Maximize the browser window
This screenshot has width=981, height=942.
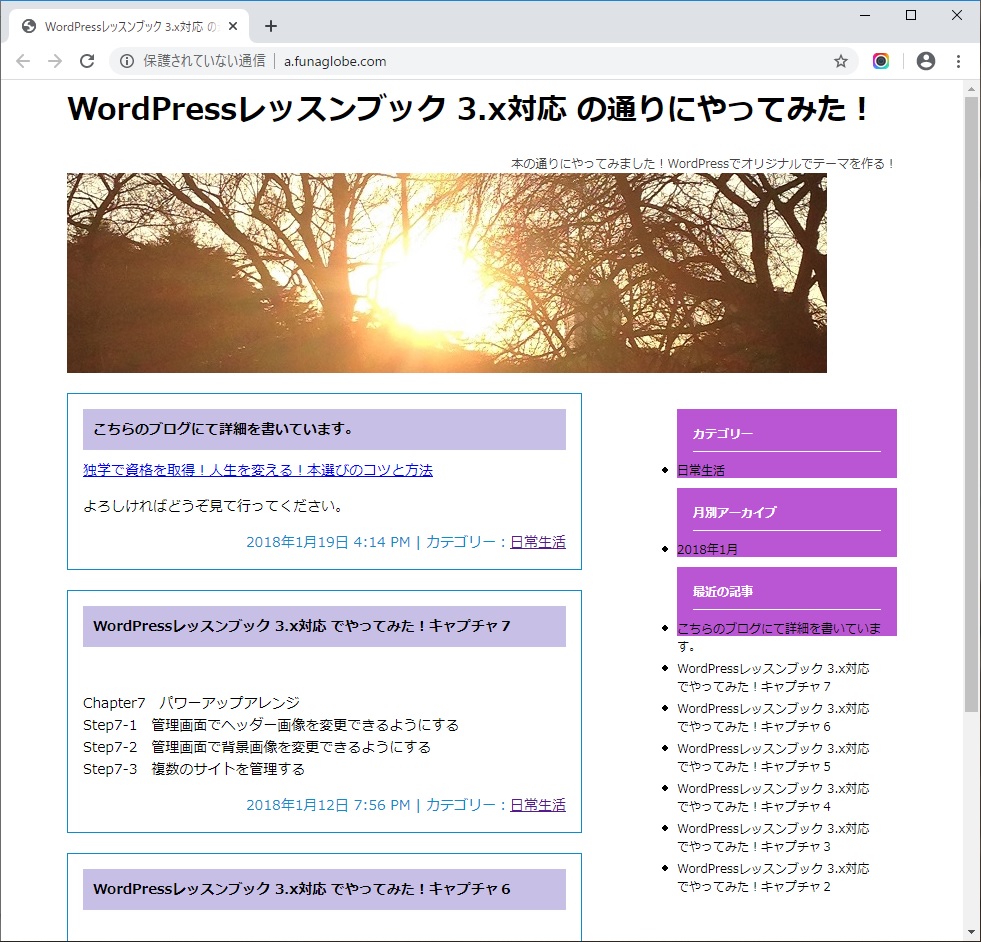[911, 15]
